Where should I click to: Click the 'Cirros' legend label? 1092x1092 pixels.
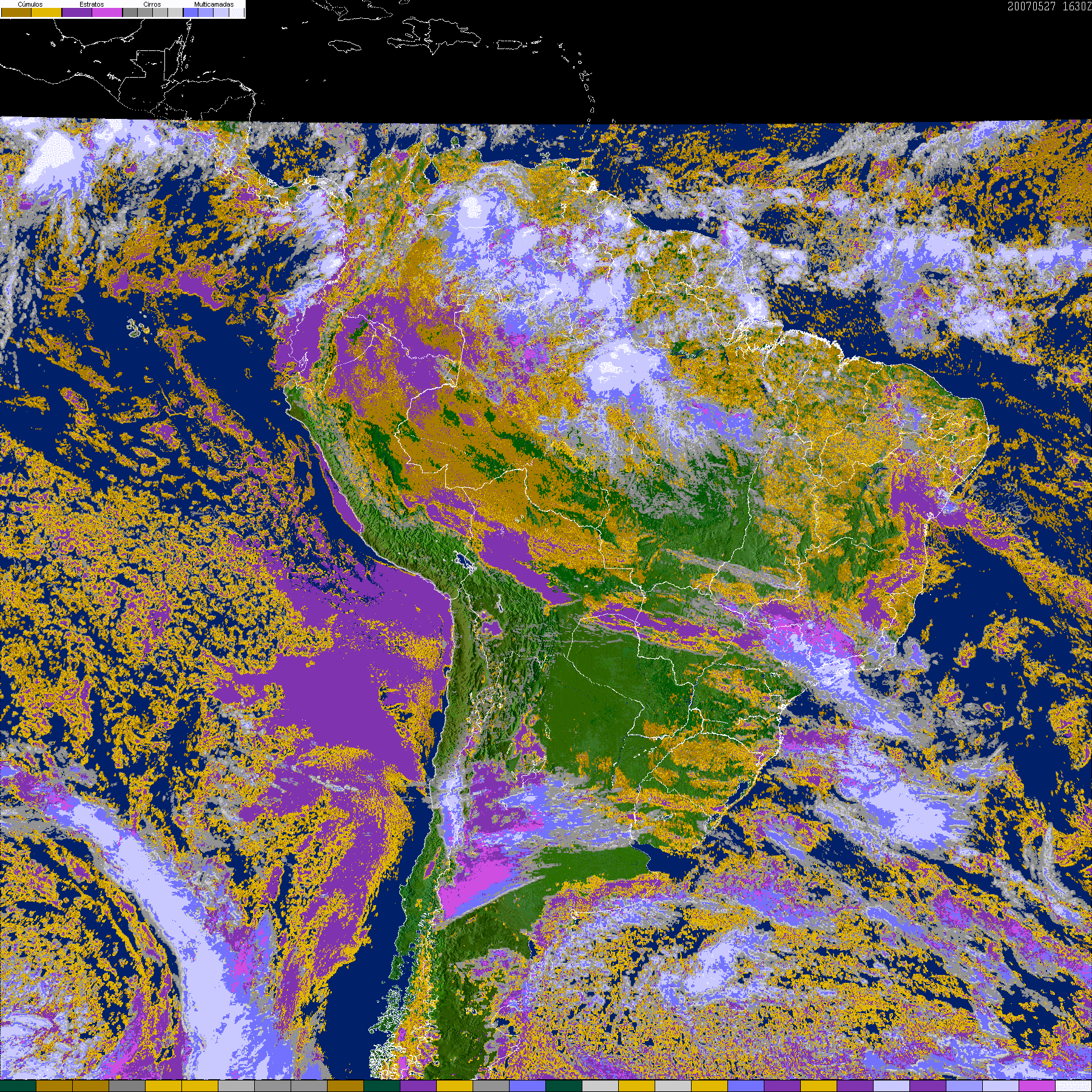point(152,4)
